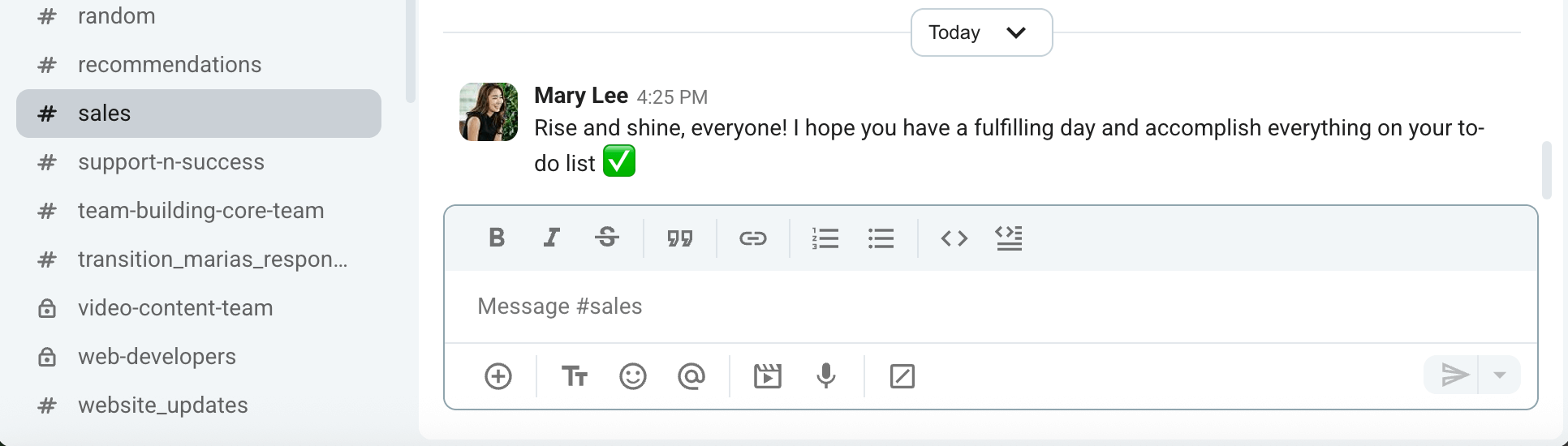Record a video clip
This screenshot has width=1568, height=446.
[767, 376]
